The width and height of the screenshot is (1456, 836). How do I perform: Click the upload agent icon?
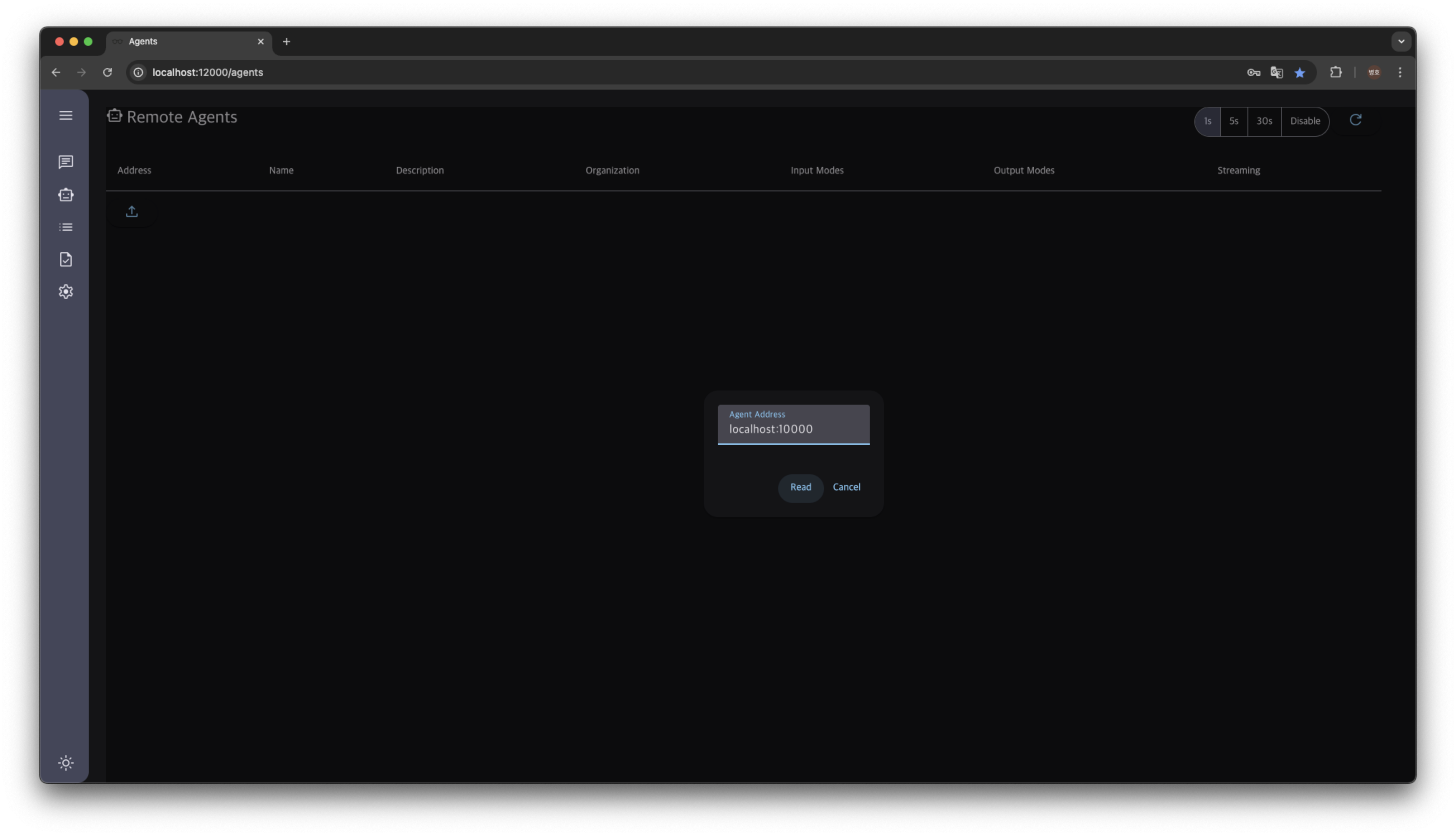(131, 212)
